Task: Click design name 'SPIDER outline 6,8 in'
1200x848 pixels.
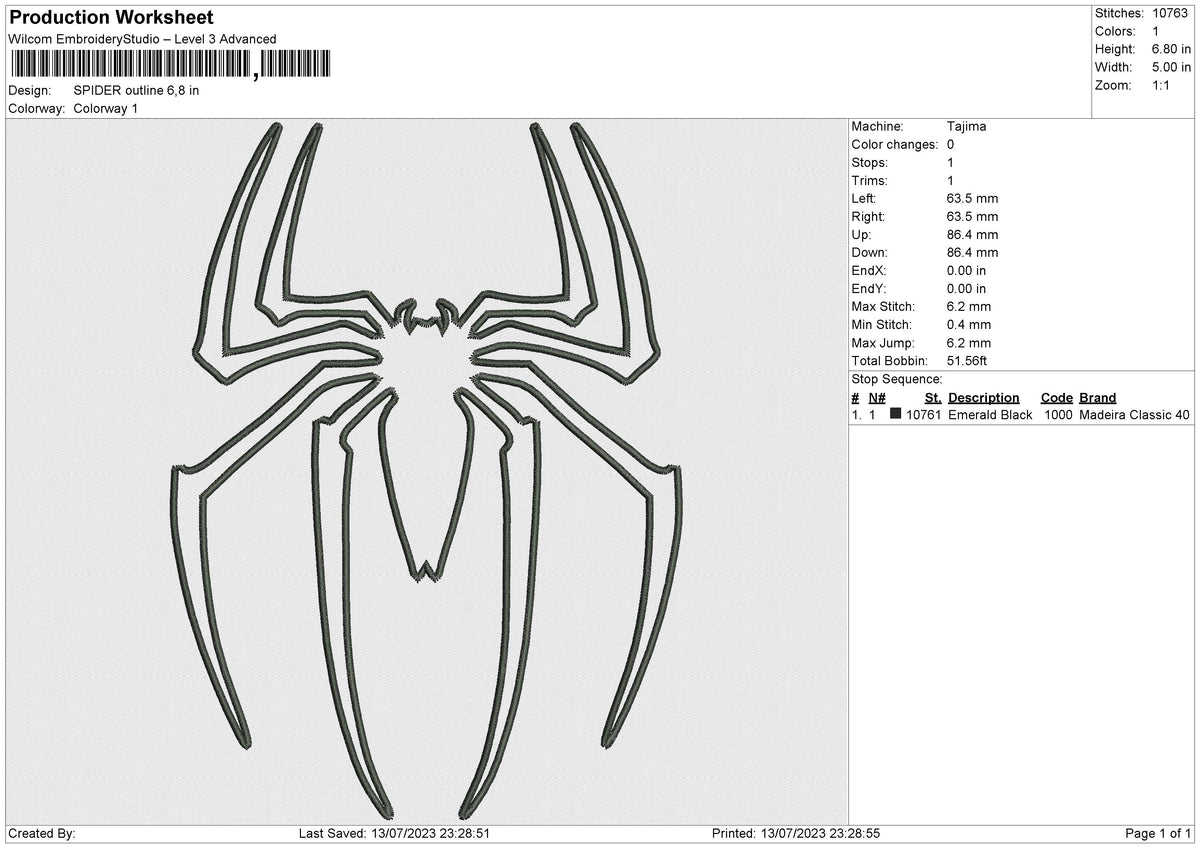Action: (x=136, y=90)
